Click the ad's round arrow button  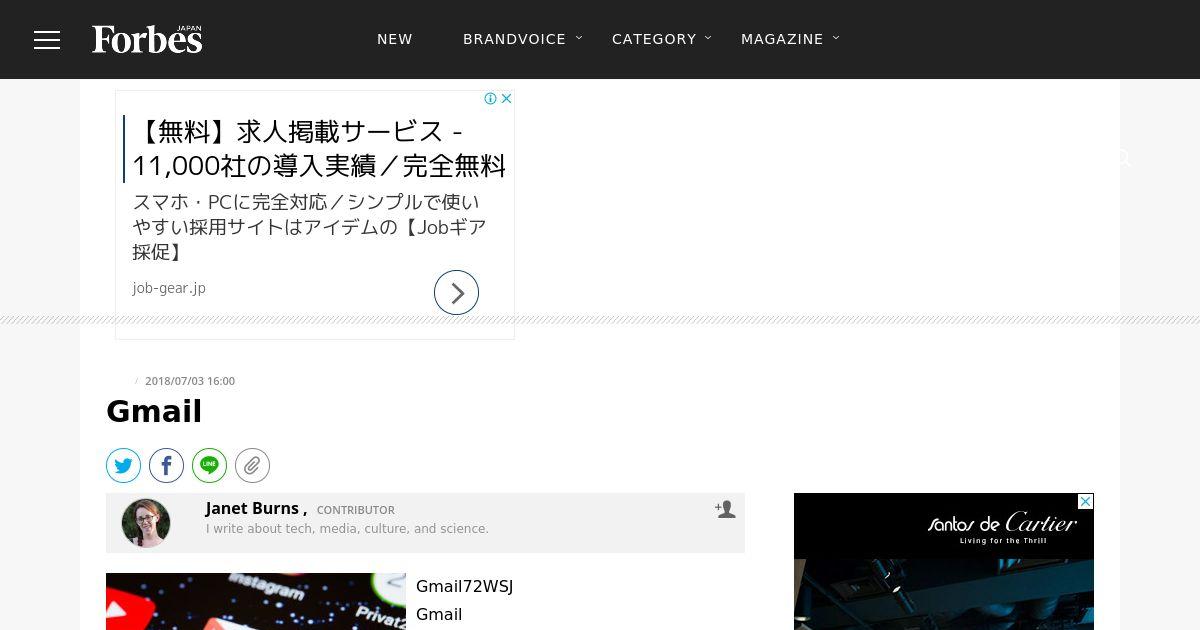tap(456, 293)
